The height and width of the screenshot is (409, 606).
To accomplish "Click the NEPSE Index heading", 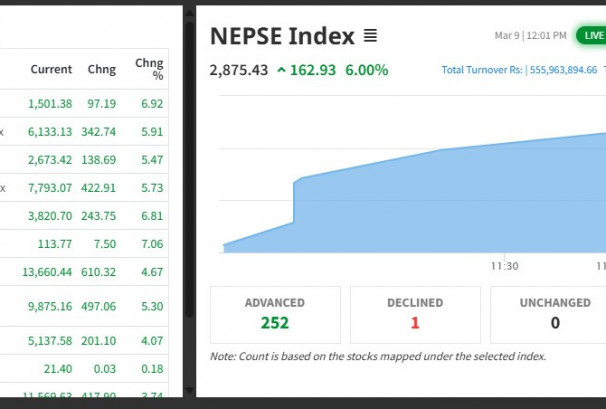I will [x=282, y=37].
